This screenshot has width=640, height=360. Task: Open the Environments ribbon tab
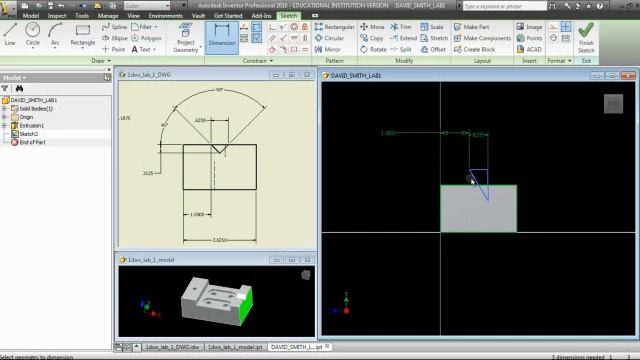coord(165,16)
